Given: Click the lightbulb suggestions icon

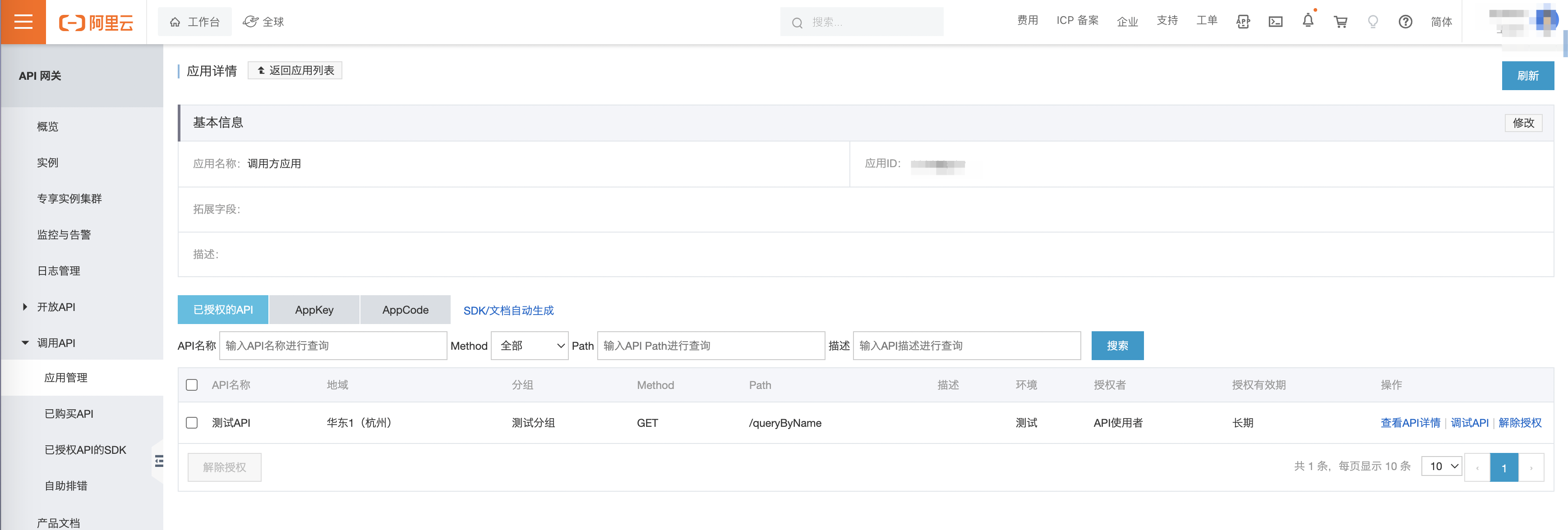Looking at the screenshot, I should [1373, 22].
